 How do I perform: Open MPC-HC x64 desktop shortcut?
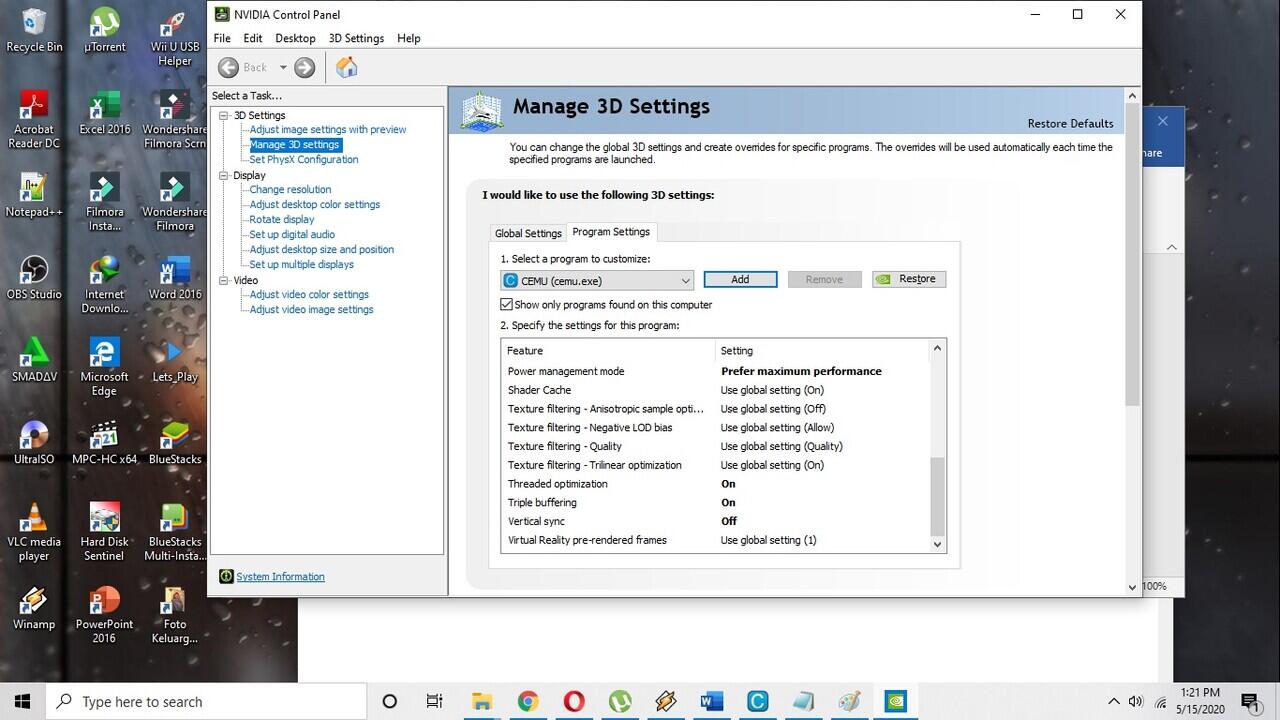coord(104,443)
